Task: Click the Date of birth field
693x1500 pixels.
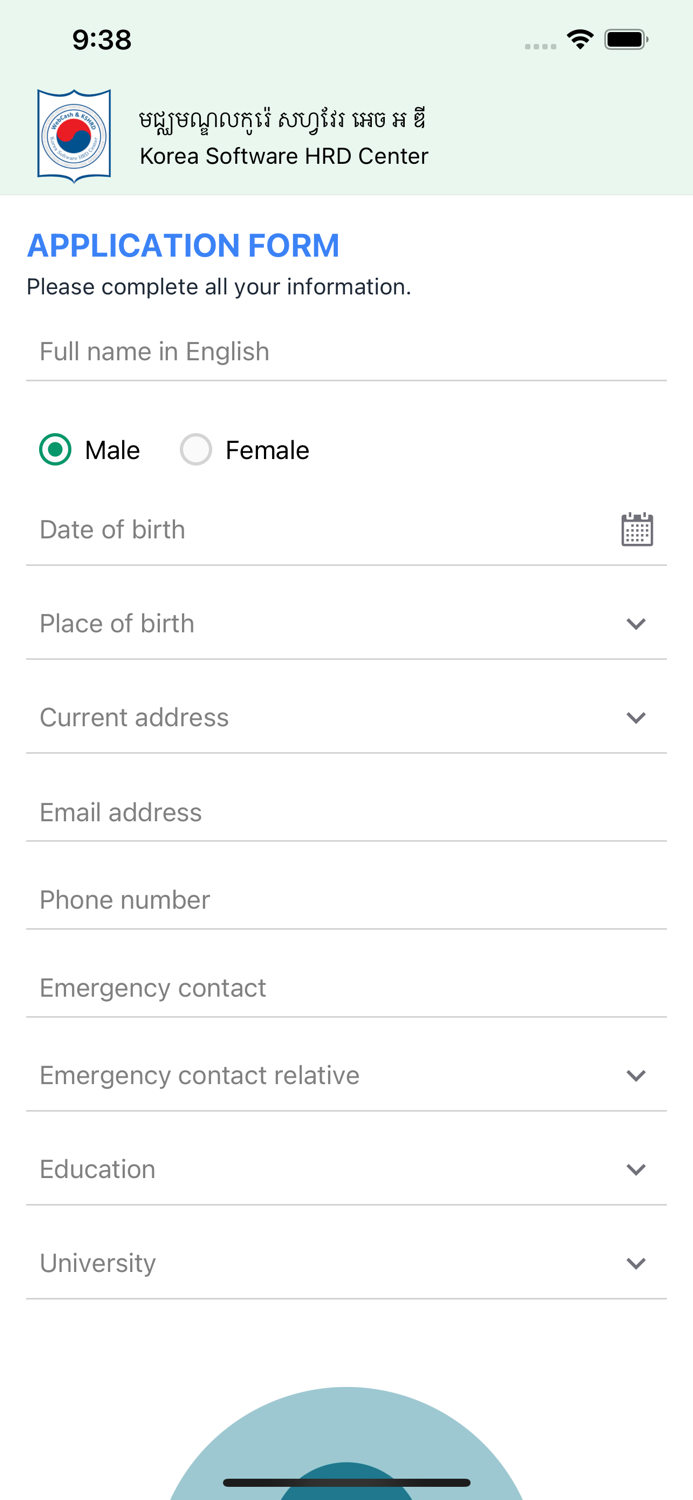Action: [x=300, y=529]
